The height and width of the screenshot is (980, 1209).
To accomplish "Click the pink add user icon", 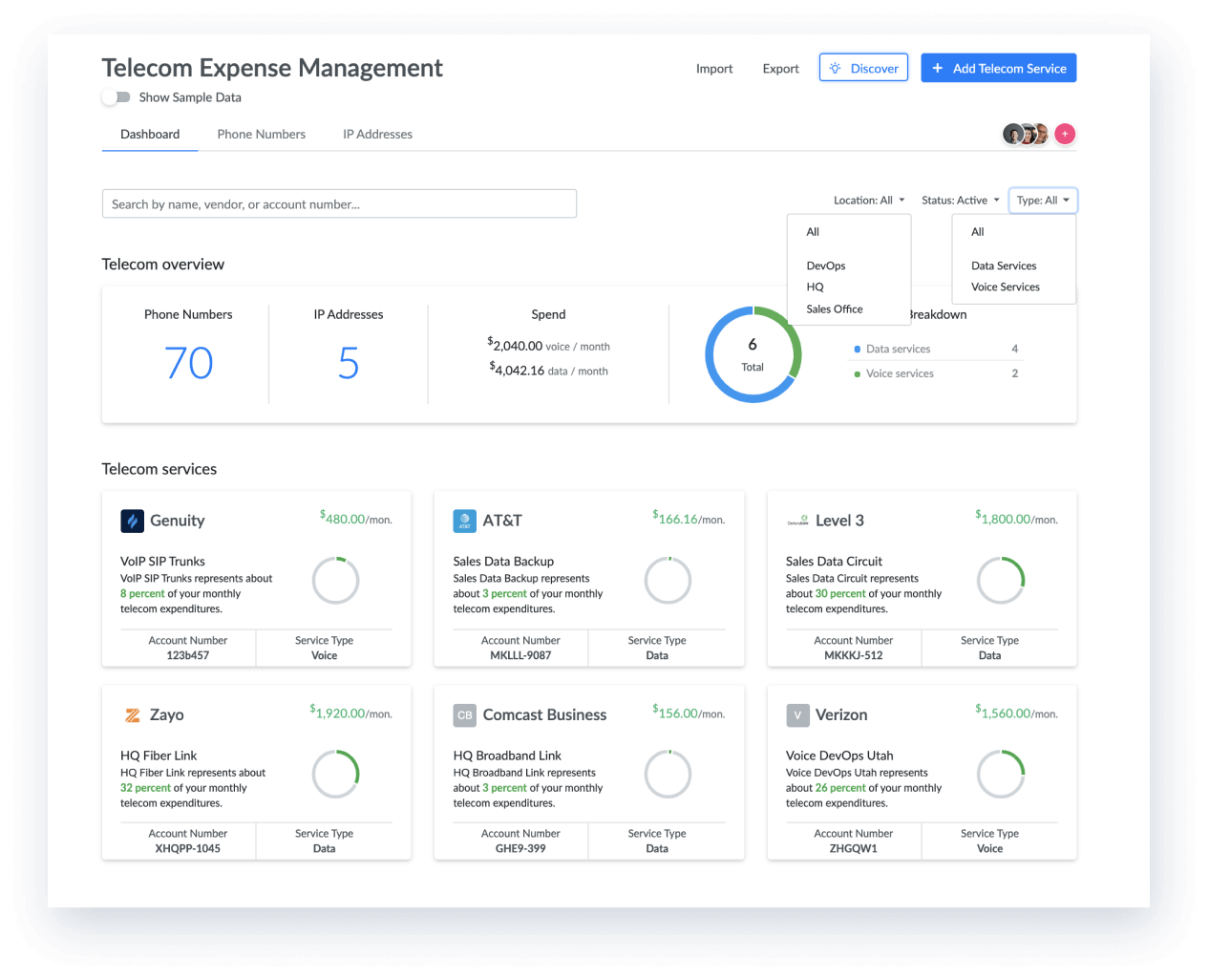I will click(1065, 135).
